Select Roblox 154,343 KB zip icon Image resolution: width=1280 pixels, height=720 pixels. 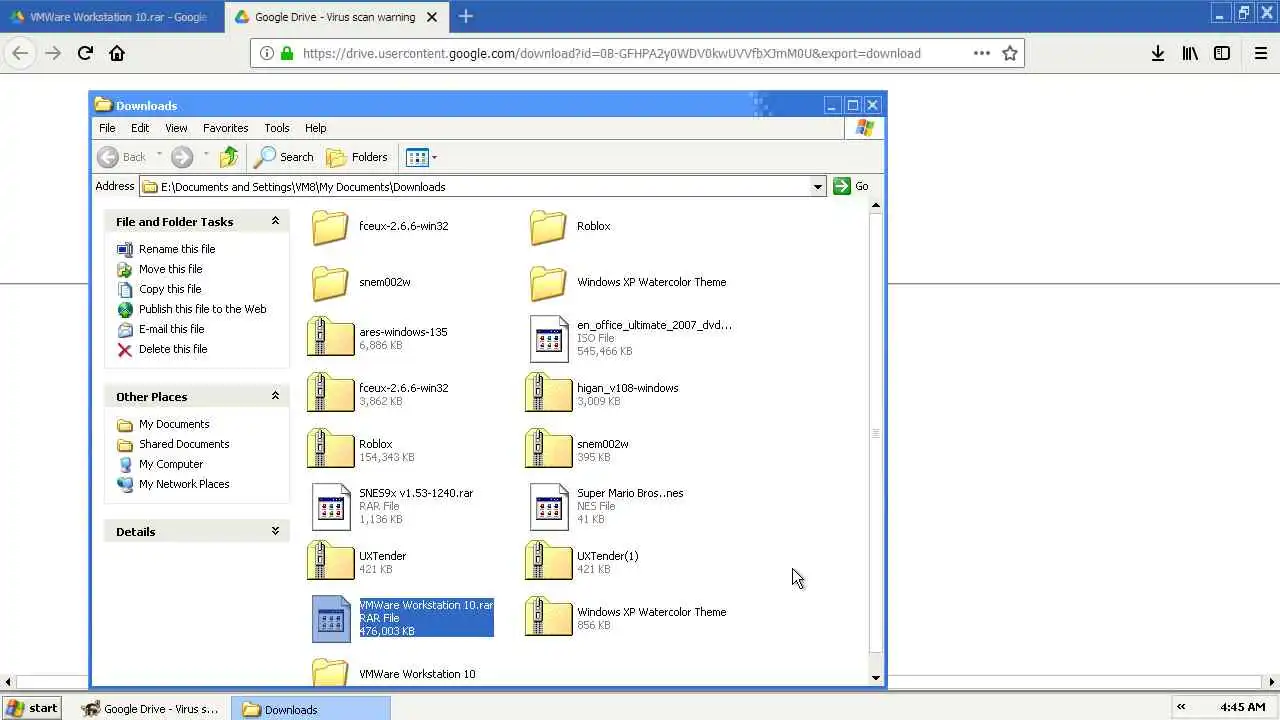coord(330,449)
